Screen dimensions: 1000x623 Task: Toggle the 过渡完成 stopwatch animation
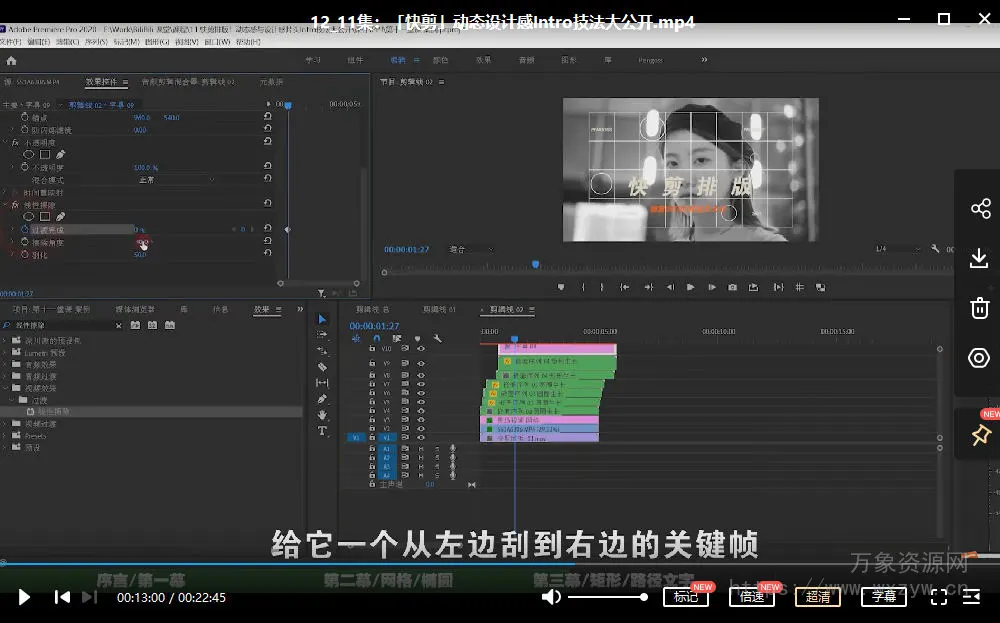tap(24, 229)
